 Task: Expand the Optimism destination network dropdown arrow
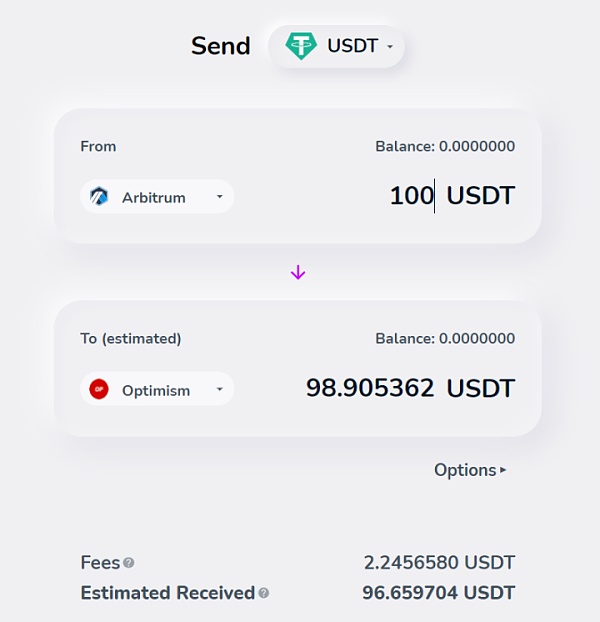pos(219,390)
